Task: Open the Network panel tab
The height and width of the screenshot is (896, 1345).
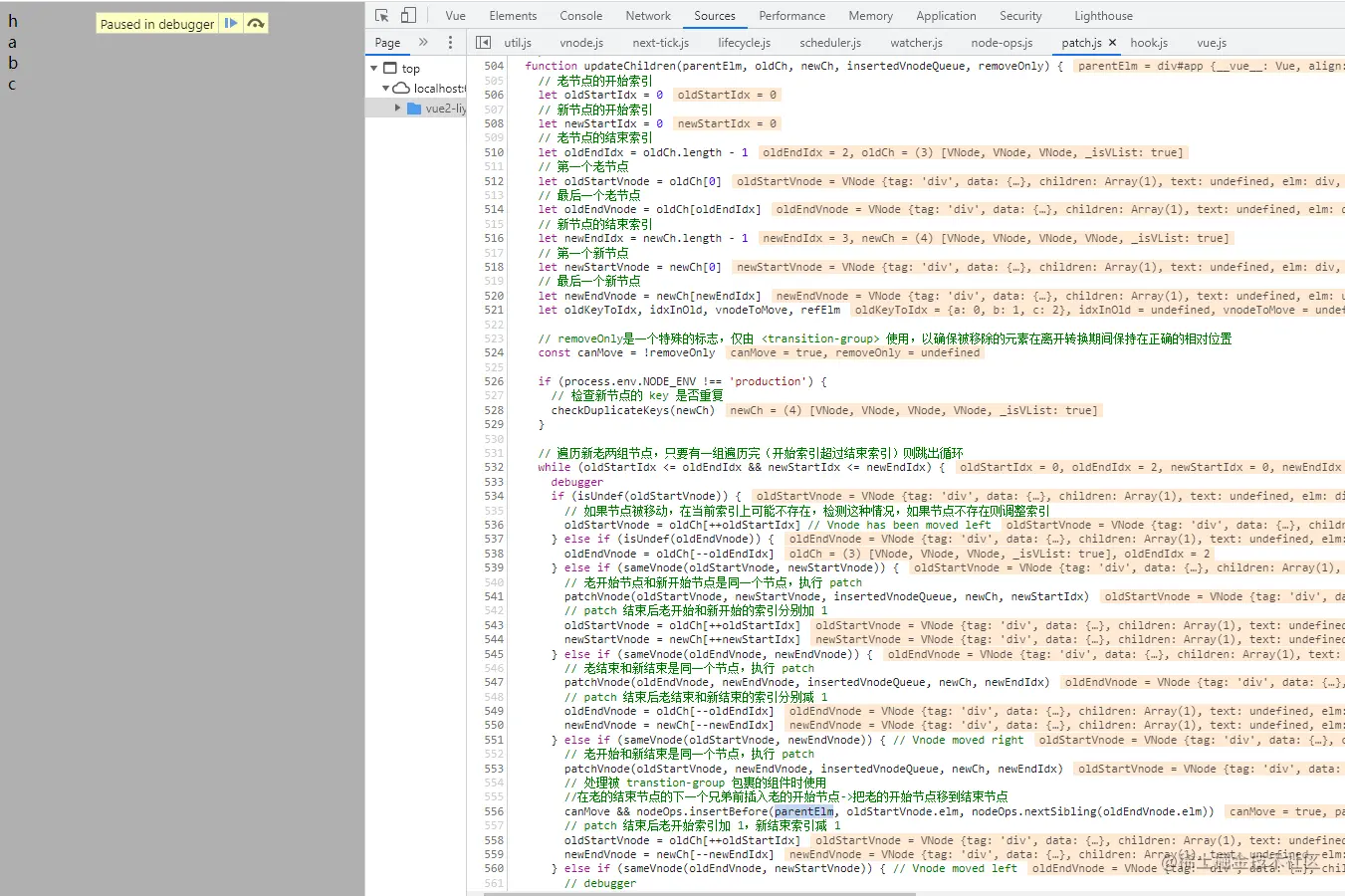Action: tap(648, 16)
